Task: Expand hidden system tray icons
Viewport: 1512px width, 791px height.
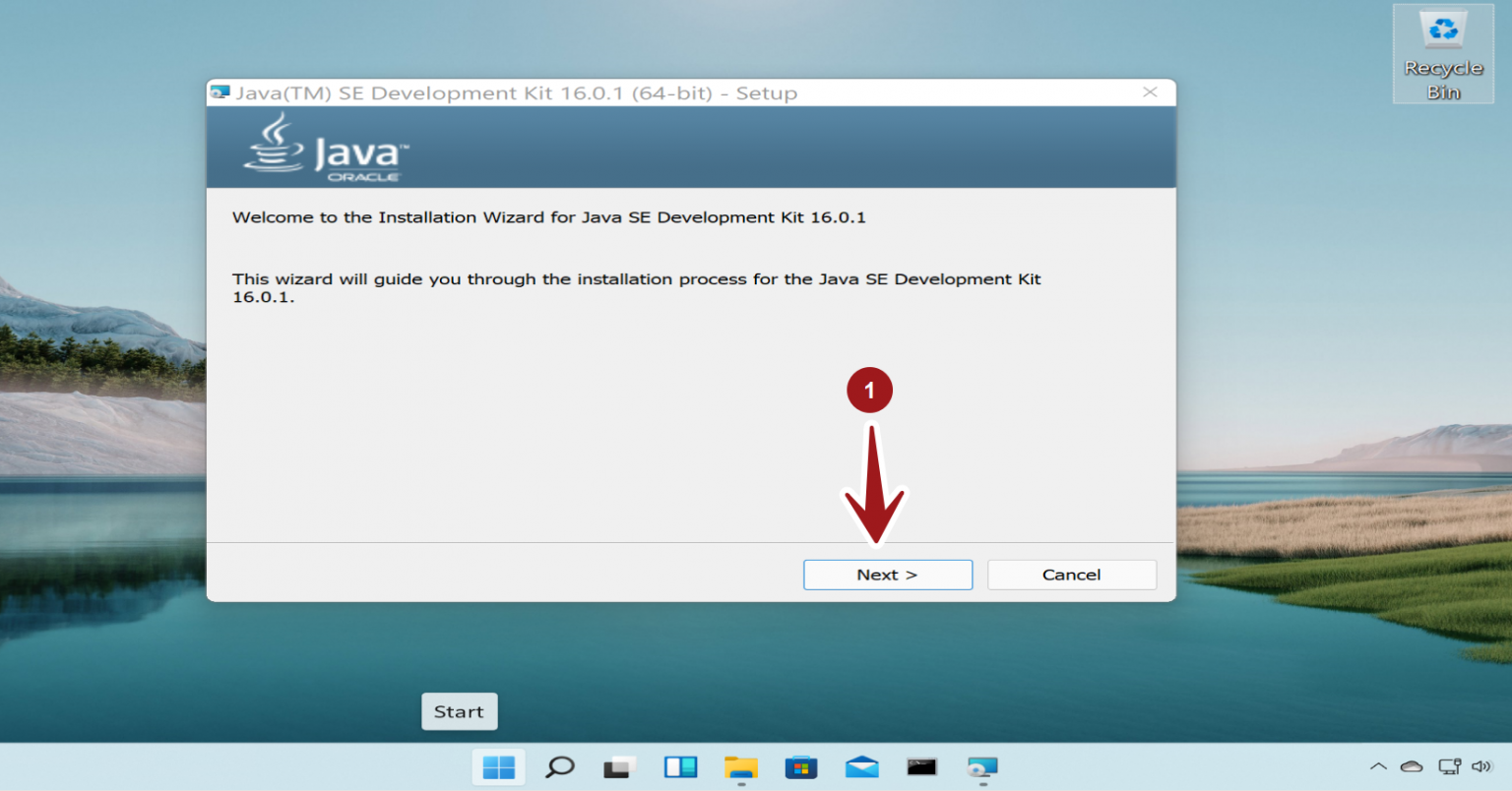Action: coord(1378,766)
